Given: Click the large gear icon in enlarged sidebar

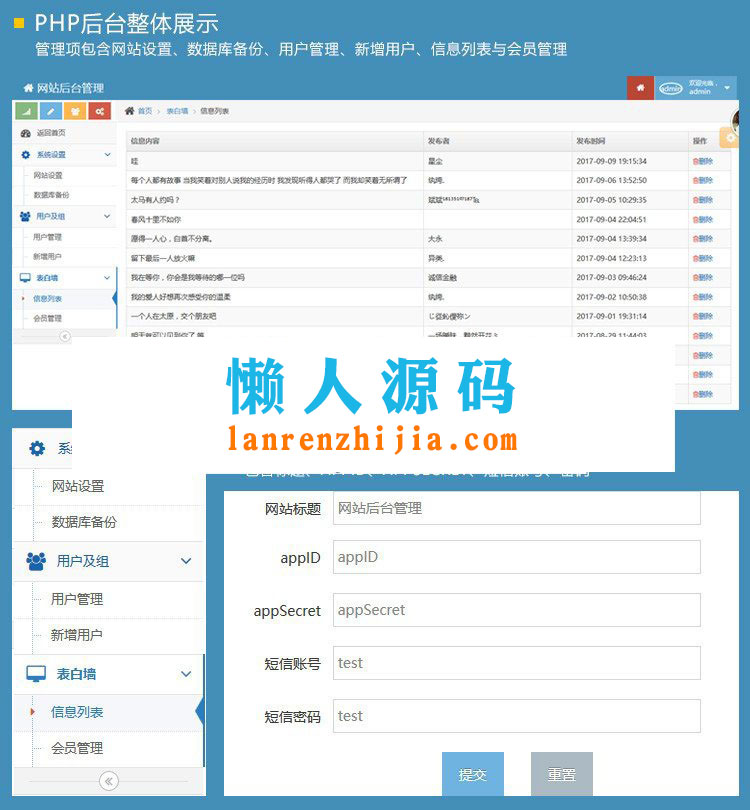Looking at the screenshot, I should coord(37,448).
